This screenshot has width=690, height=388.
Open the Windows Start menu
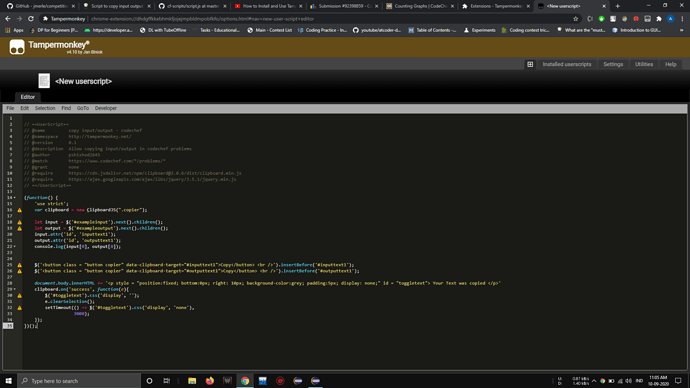coord(8,381)
